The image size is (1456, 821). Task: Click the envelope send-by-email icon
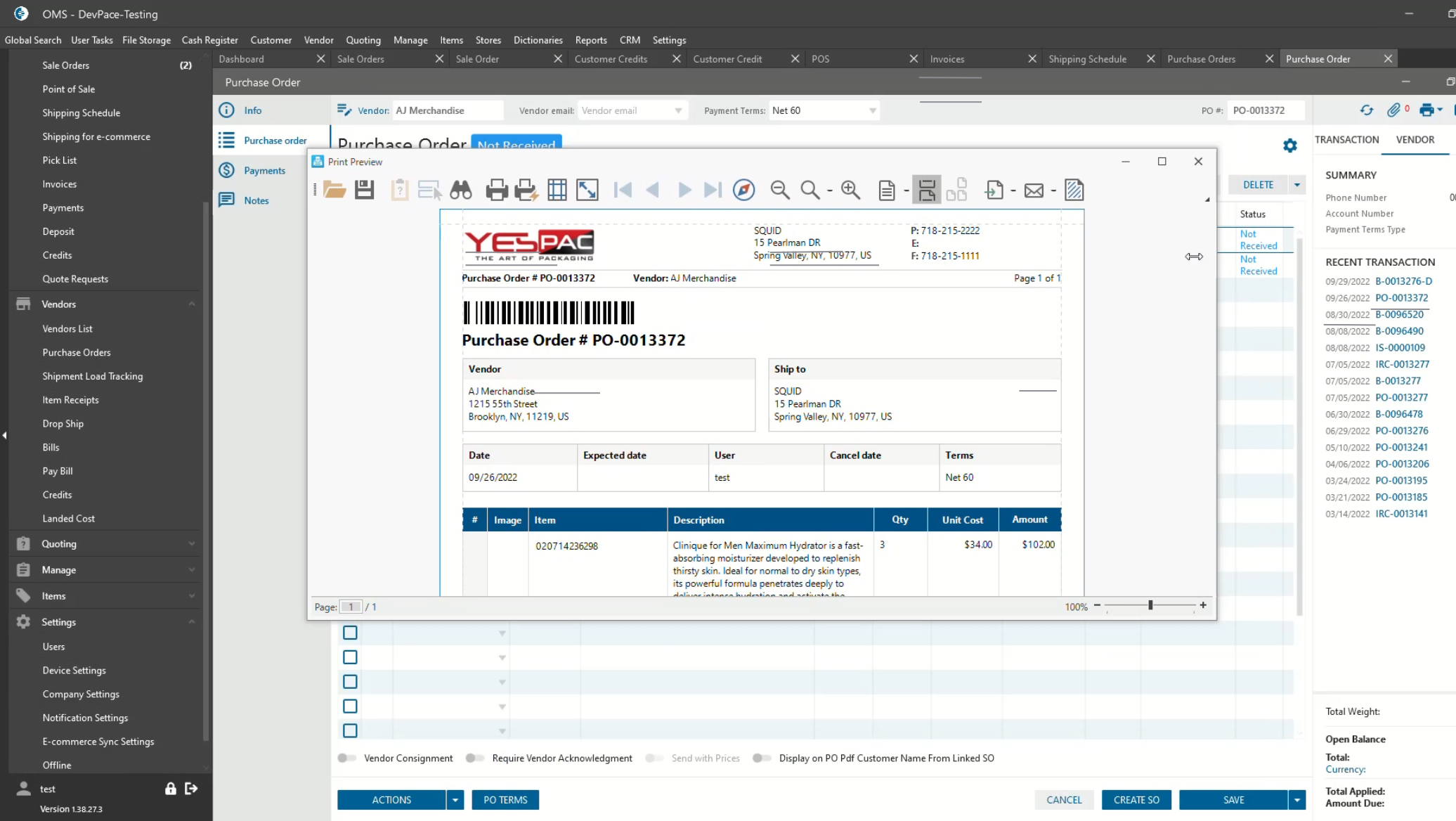(1034, 190)
